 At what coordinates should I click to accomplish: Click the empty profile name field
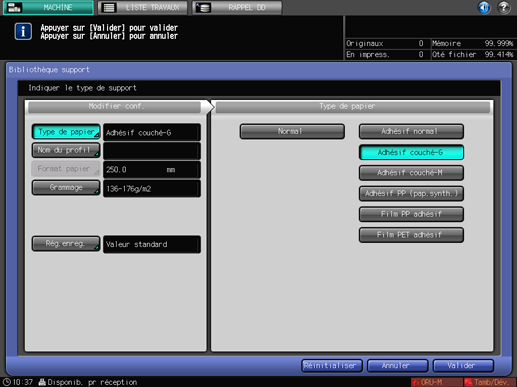[x=152, y=151]
